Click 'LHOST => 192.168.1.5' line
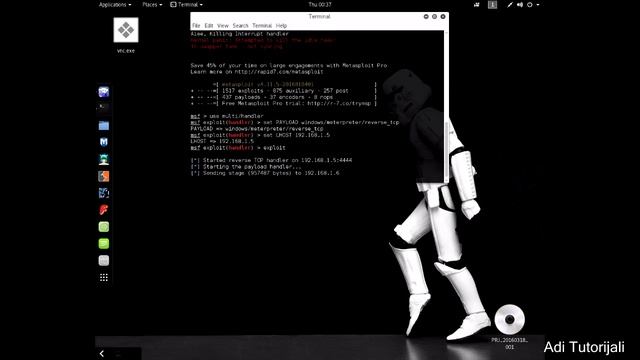The width and height of the screenshot is (640, 360). click(222, 141)
